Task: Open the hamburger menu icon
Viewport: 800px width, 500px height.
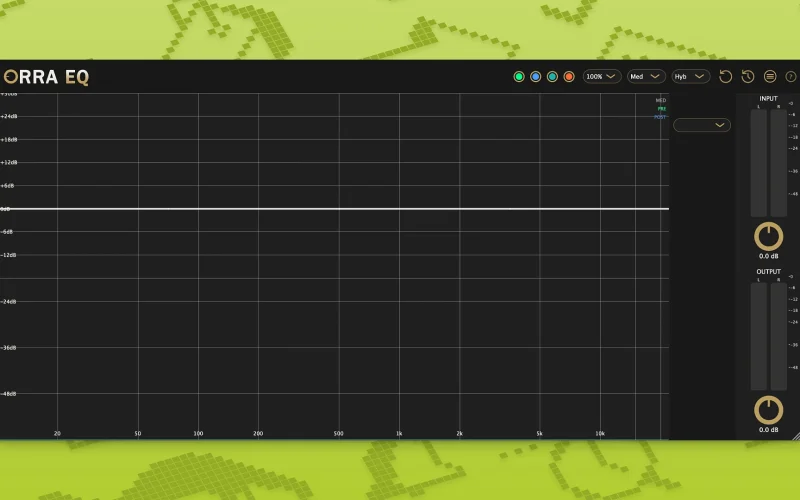Action: tap(770, 77)
